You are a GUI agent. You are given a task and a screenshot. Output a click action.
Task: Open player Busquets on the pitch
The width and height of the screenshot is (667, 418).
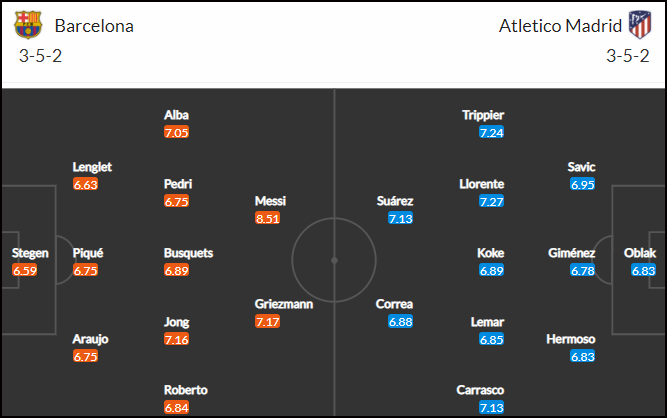188,253
